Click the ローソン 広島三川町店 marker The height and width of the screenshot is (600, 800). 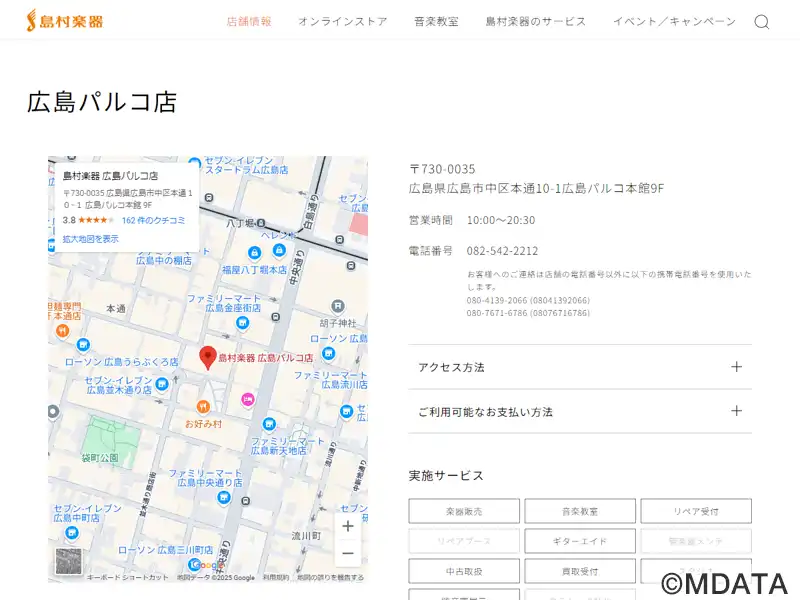pyautogui.click(x=194, y=564)
